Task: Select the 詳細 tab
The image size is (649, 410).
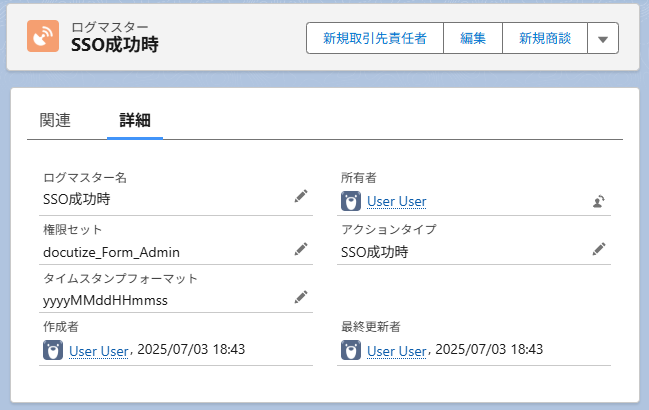Action: [135, 120]
